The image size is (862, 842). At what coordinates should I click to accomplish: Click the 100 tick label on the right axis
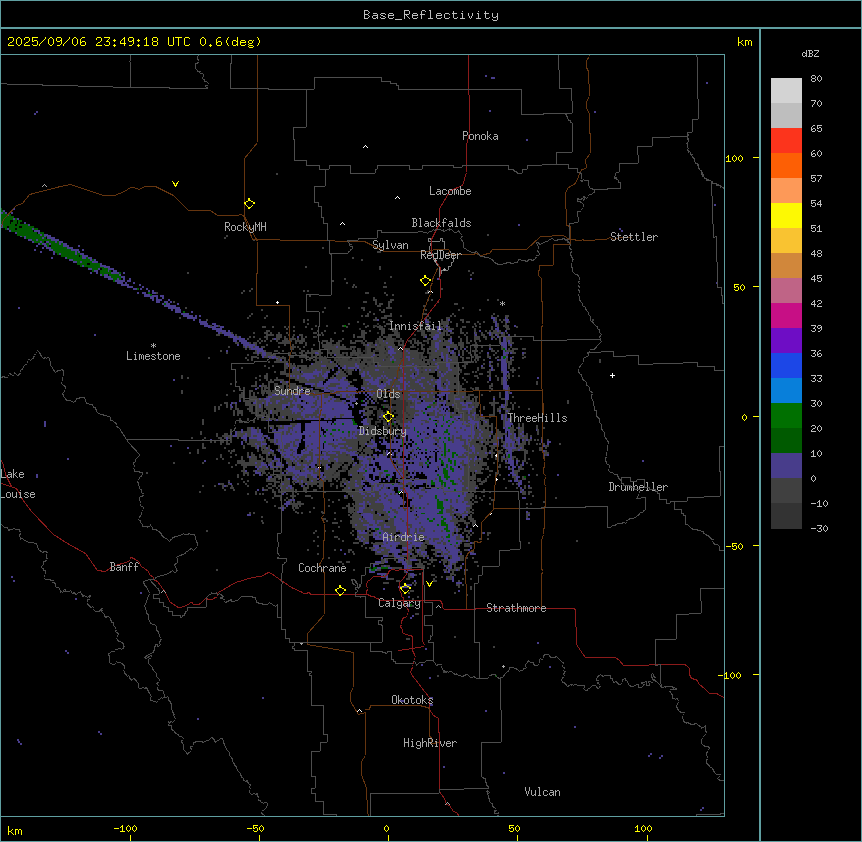coord(734,158)
